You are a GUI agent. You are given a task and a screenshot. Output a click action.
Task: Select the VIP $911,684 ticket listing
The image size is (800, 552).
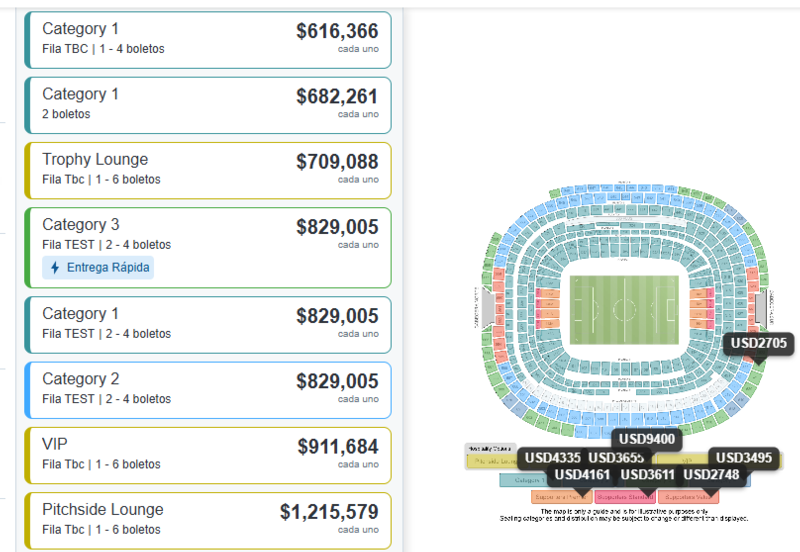click(208, 455)
